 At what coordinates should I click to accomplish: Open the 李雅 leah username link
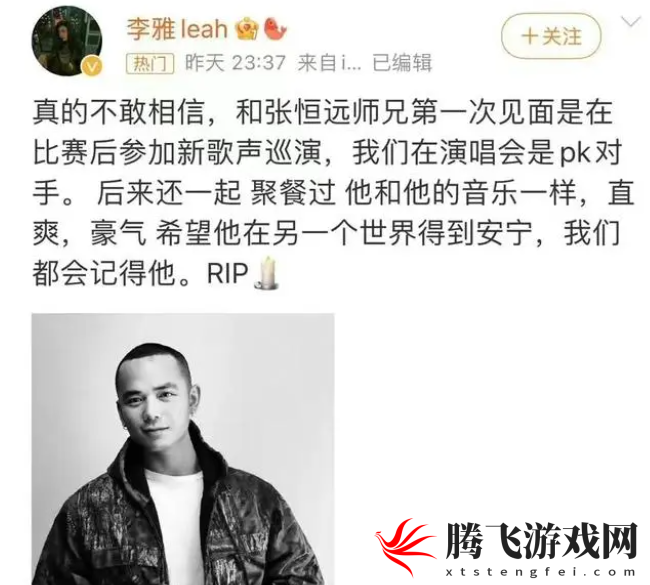[x=177, y=29]
